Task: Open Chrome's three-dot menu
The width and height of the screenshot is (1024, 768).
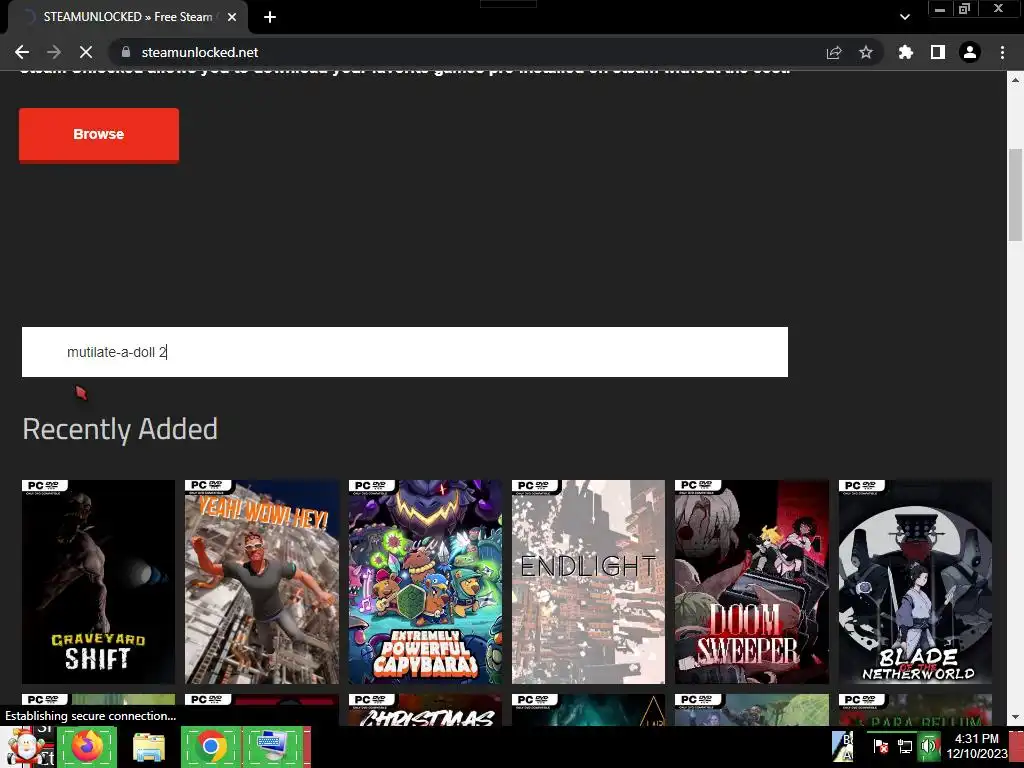Action: [x=1002, y=52]
